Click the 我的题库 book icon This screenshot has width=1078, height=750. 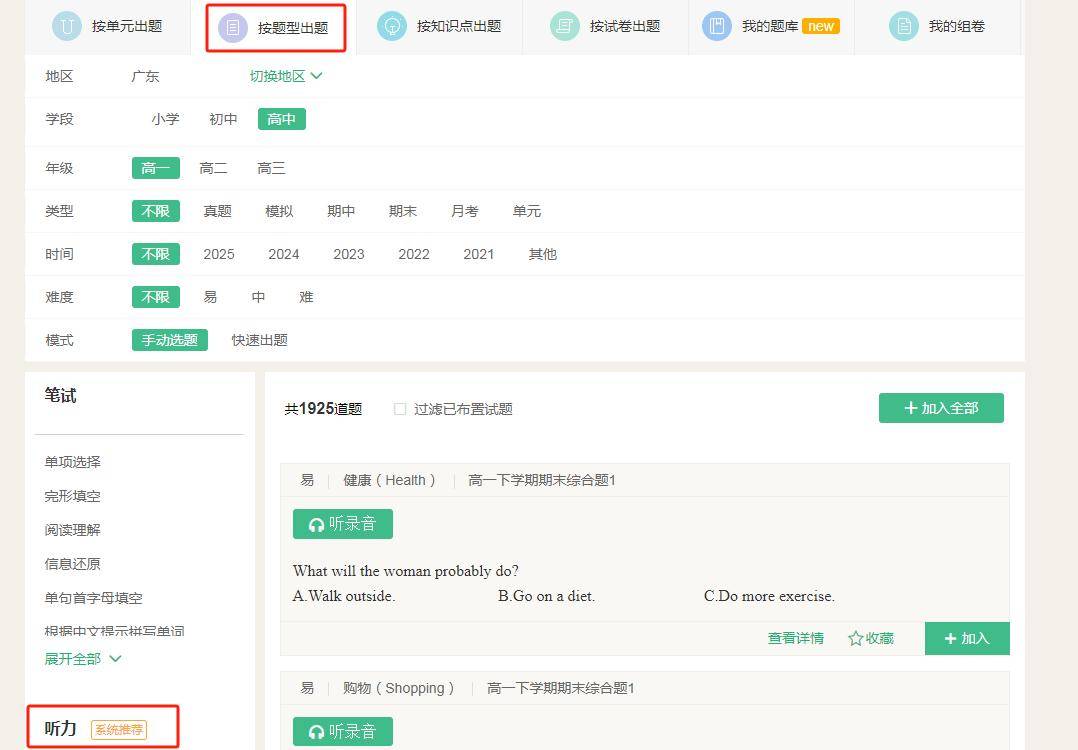(716, 26)
